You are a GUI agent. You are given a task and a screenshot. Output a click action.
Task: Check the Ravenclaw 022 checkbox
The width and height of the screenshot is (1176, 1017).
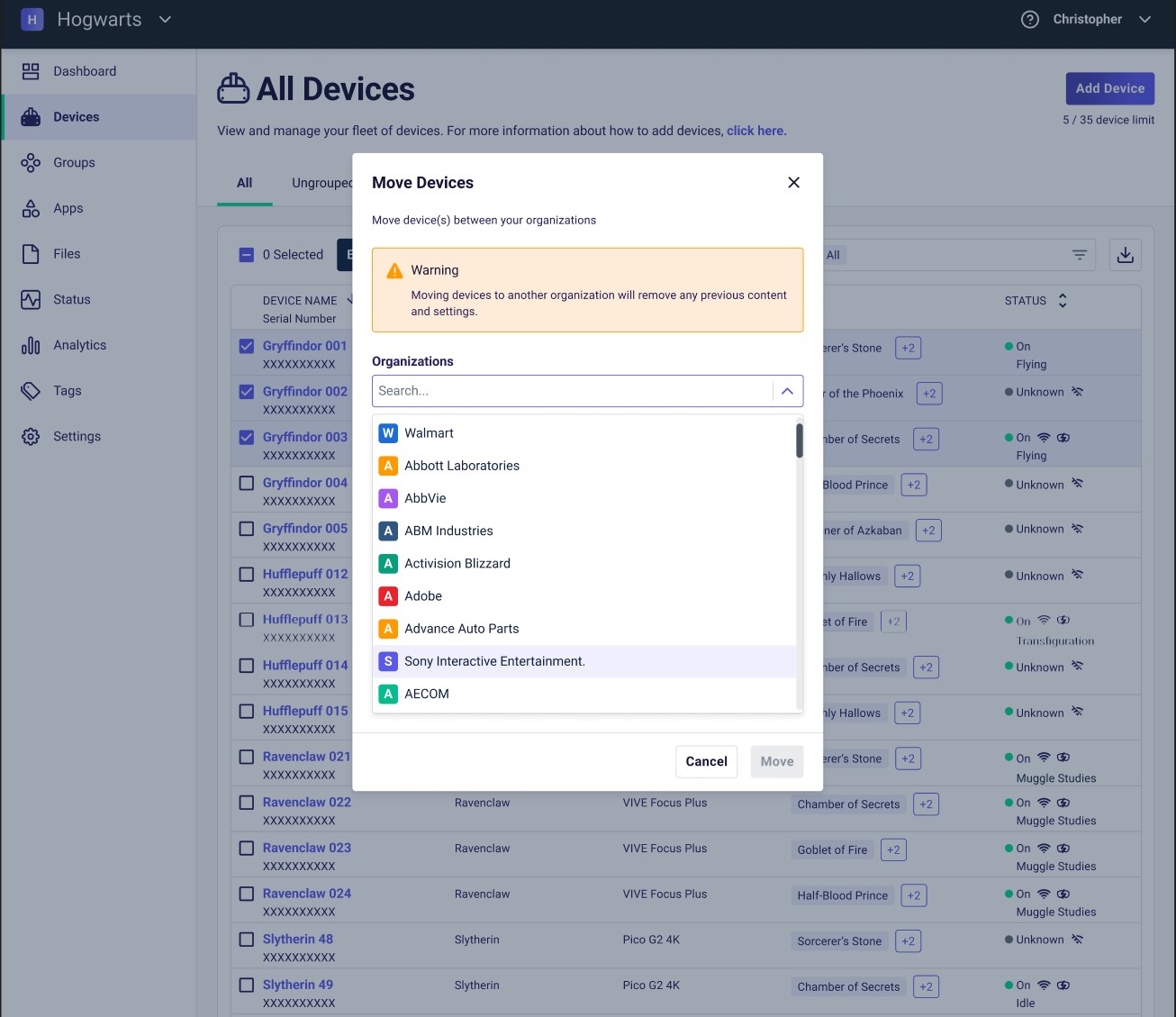247,802
